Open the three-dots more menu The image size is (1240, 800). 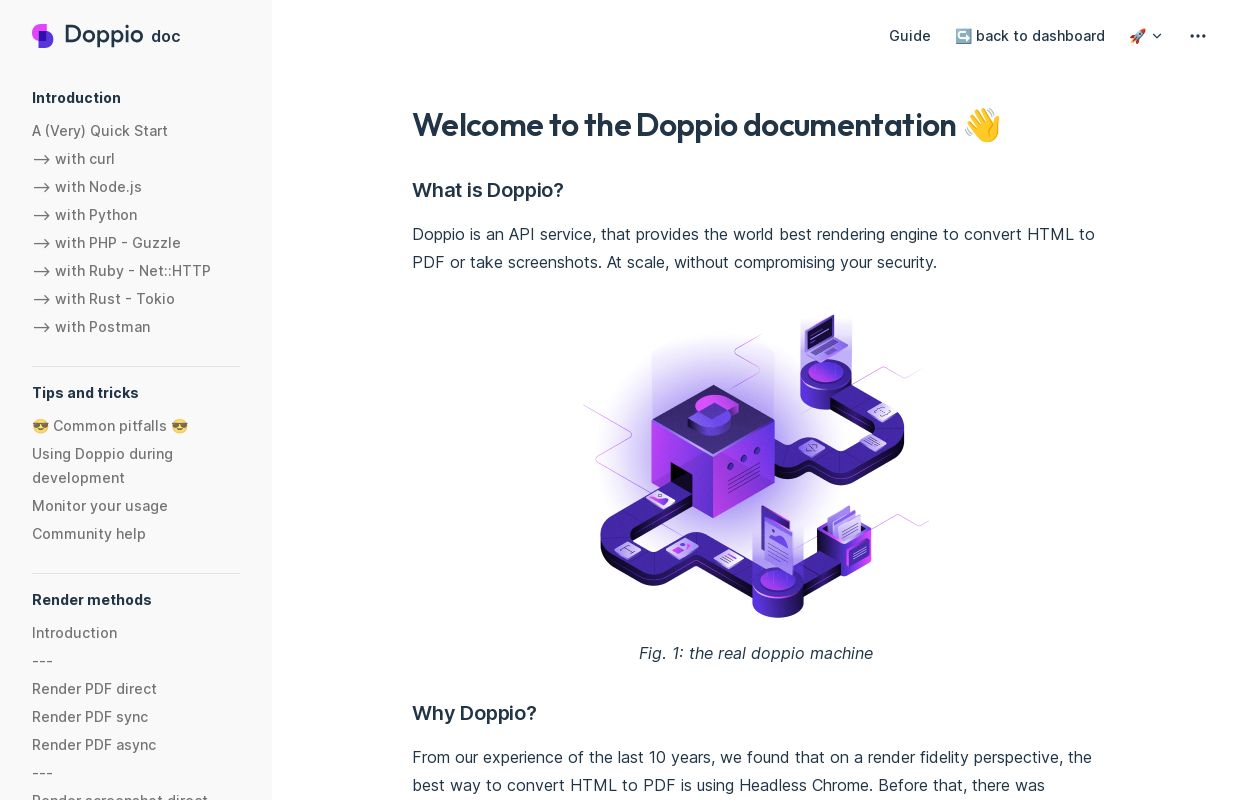1198,36
